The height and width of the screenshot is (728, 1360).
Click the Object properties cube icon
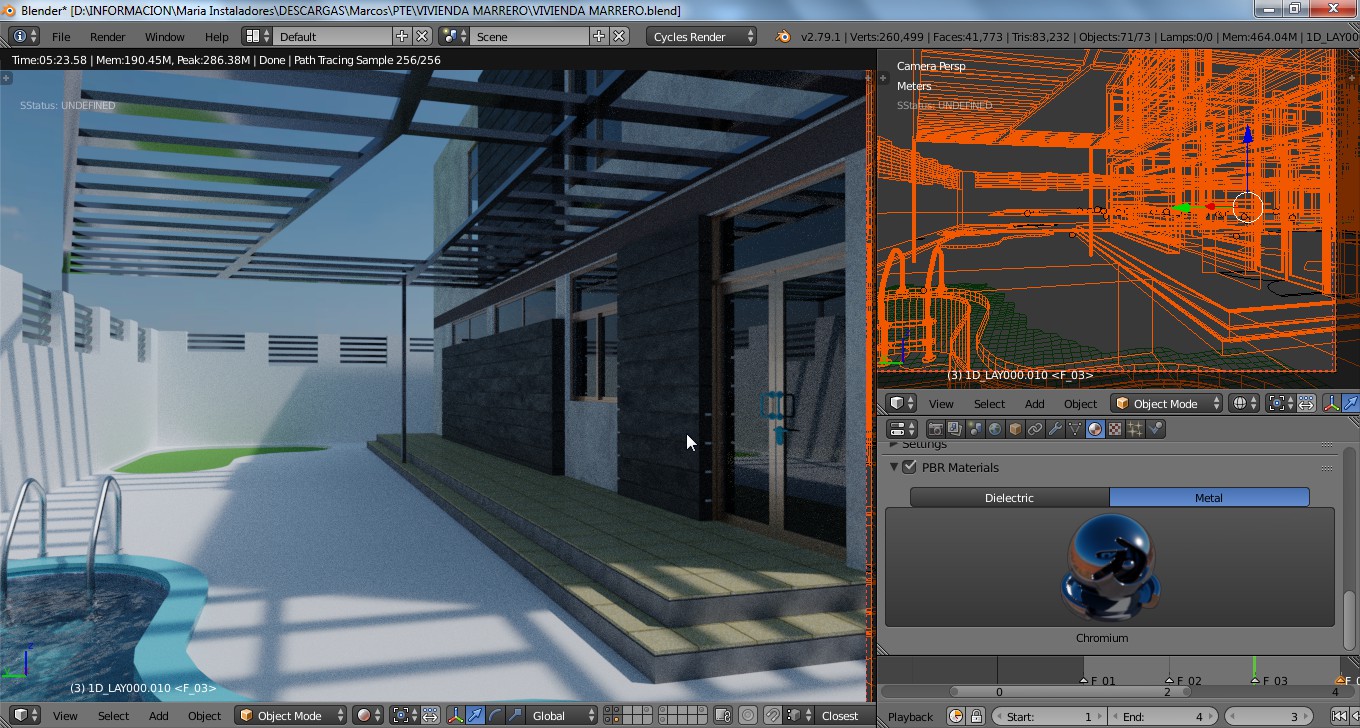[1015, 429]
